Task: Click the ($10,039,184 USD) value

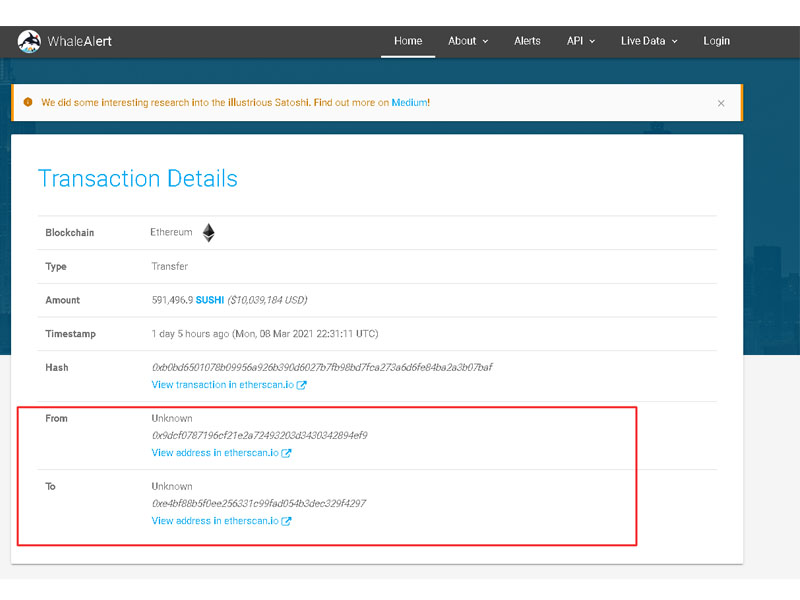Action: 267,300
